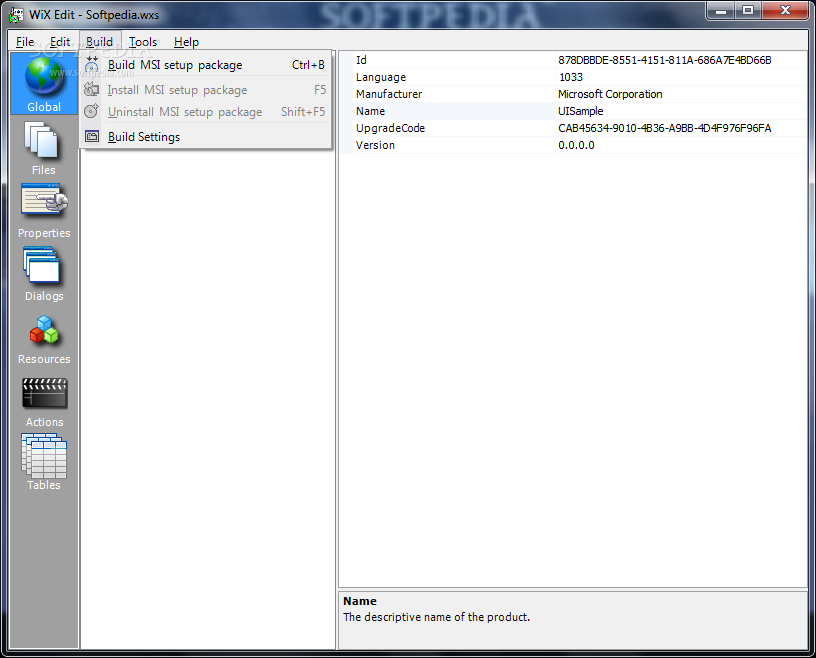Choose Uninstall MSI setup package entry
The height and width of the screenshot is (658, 816).
tap(206, 111)
